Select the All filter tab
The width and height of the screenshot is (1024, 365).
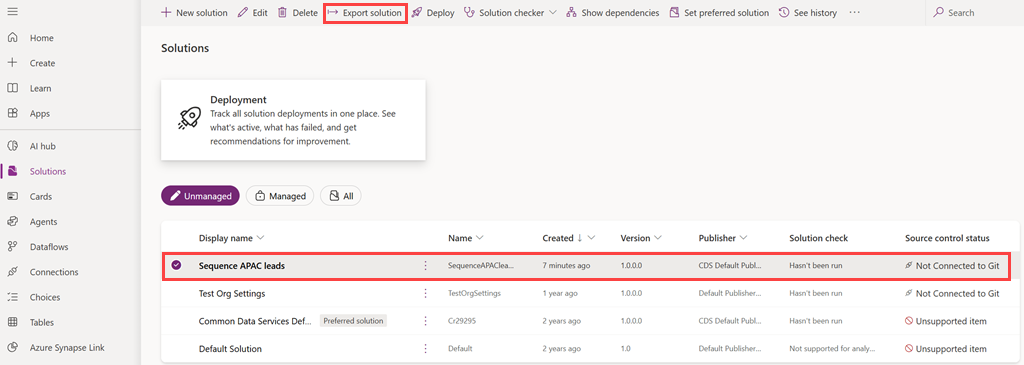click(340, 196)
